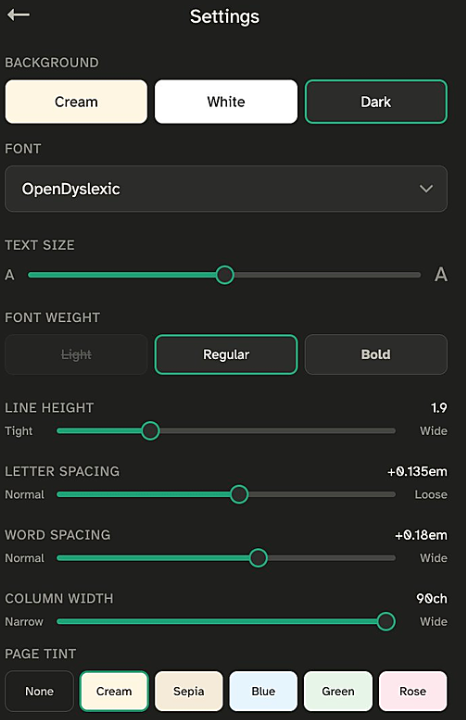This screenshot has height=720, width=466.
Task: Select the Dark background option
Action: click(376, 101)
